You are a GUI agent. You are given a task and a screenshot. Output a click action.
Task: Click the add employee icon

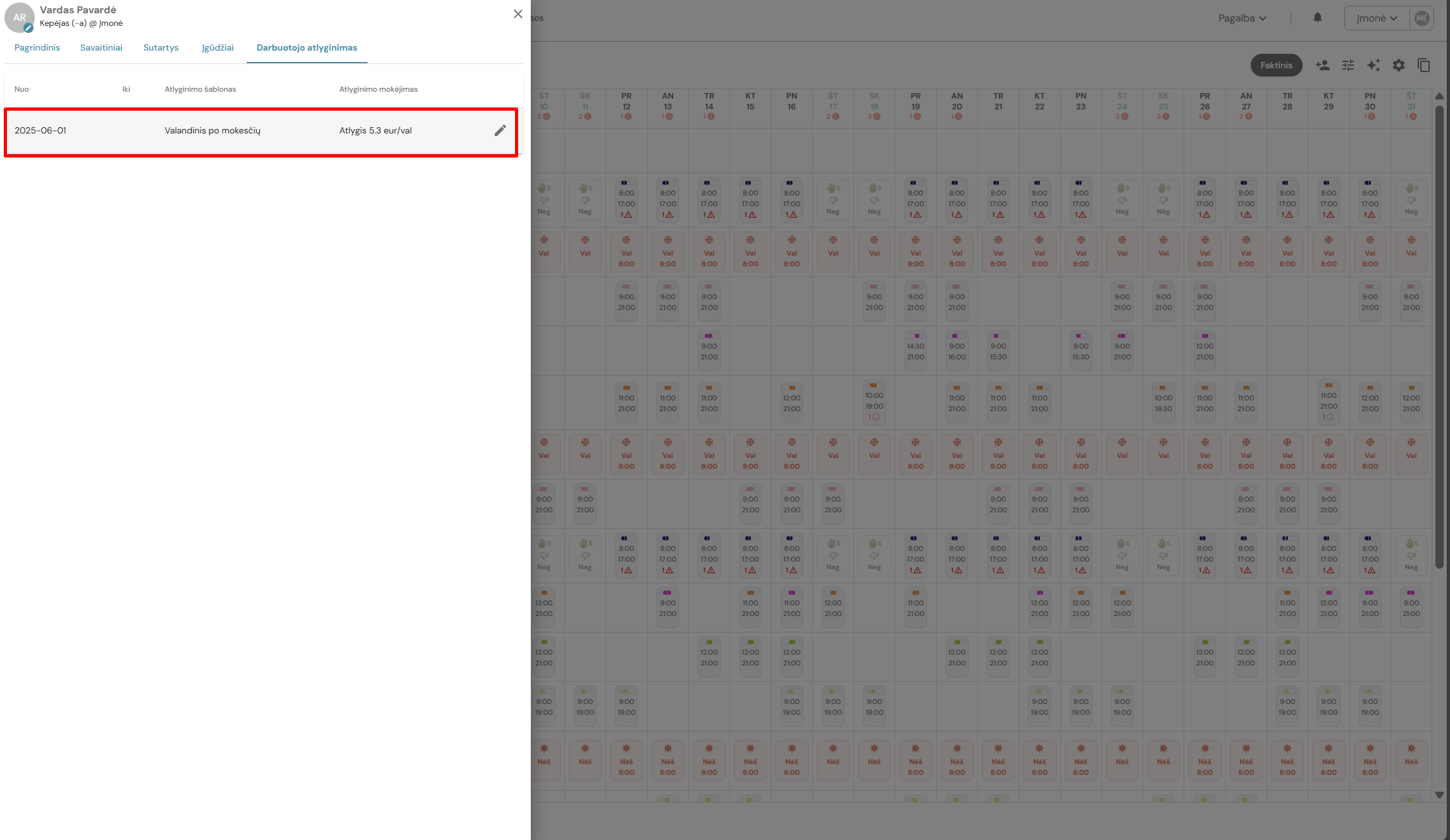point(1322,65)
